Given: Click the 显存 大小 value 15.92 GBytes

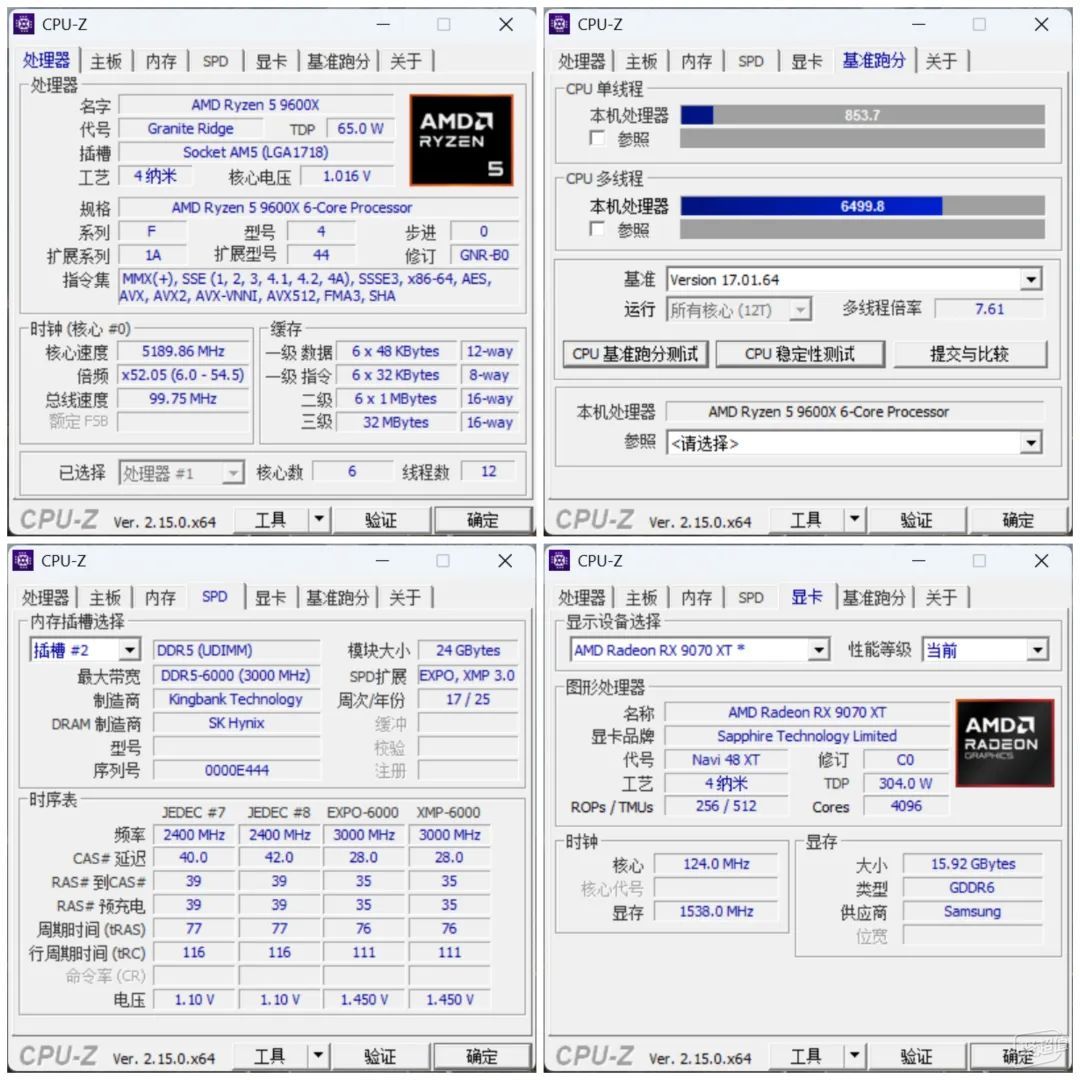Looking at the screenshot, I should tap(973, 864).
